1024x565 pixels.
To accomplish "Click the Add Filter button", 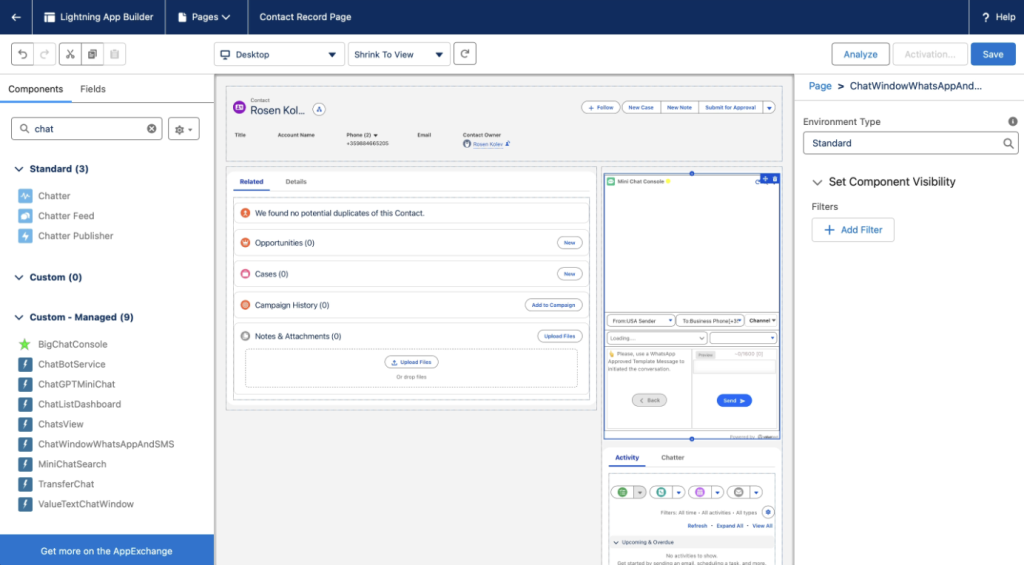I will 853,230.
